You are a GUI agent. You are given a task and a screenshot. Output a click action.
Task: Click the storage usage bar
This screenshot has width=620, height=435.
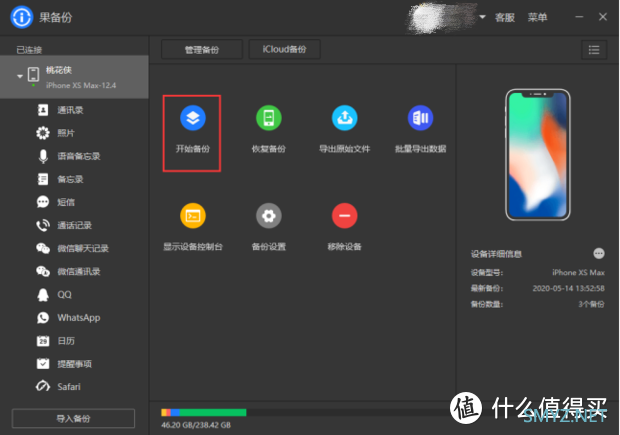tap(304, 412)
